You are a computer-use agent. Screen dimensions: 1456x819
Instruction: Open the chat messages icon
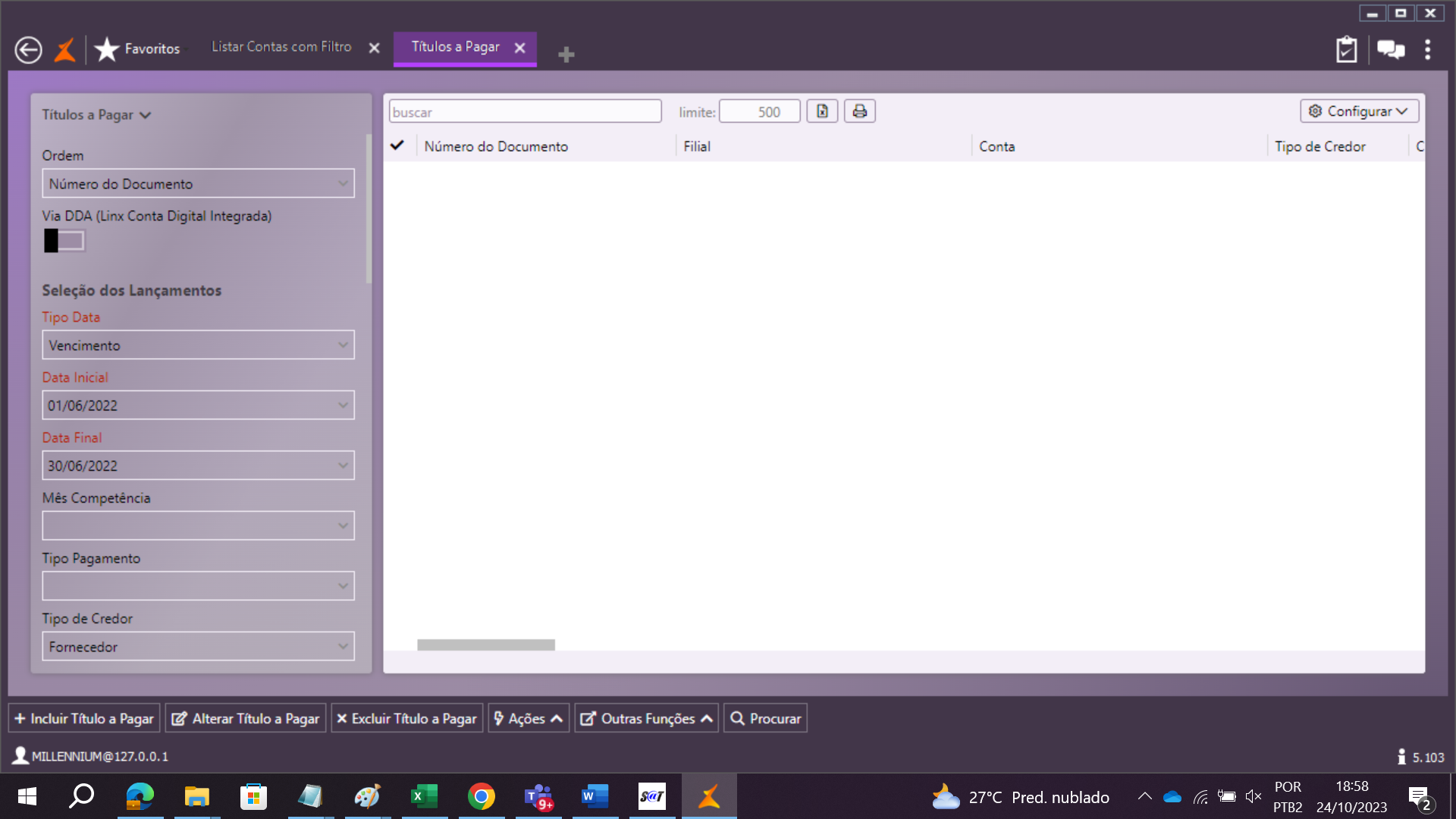tap(1390, 50)
